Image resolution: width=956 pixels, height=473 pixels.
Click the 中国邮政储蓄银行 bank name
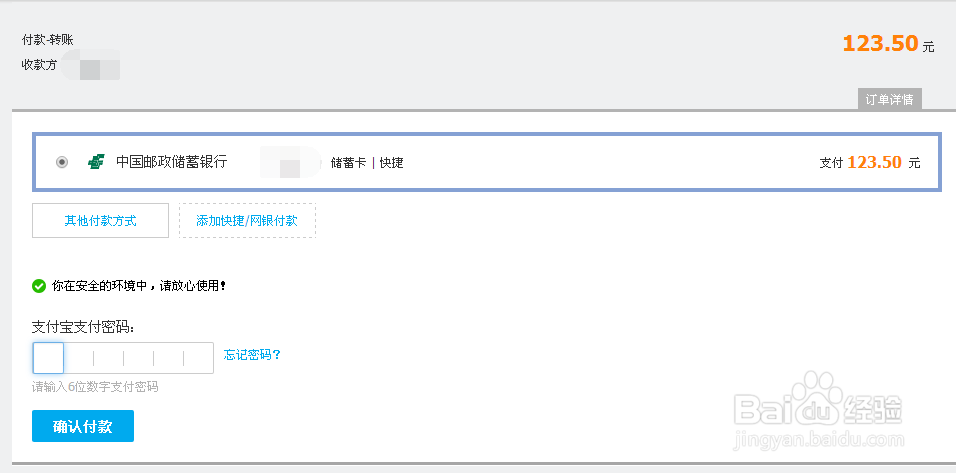click(x=172, y=162)
